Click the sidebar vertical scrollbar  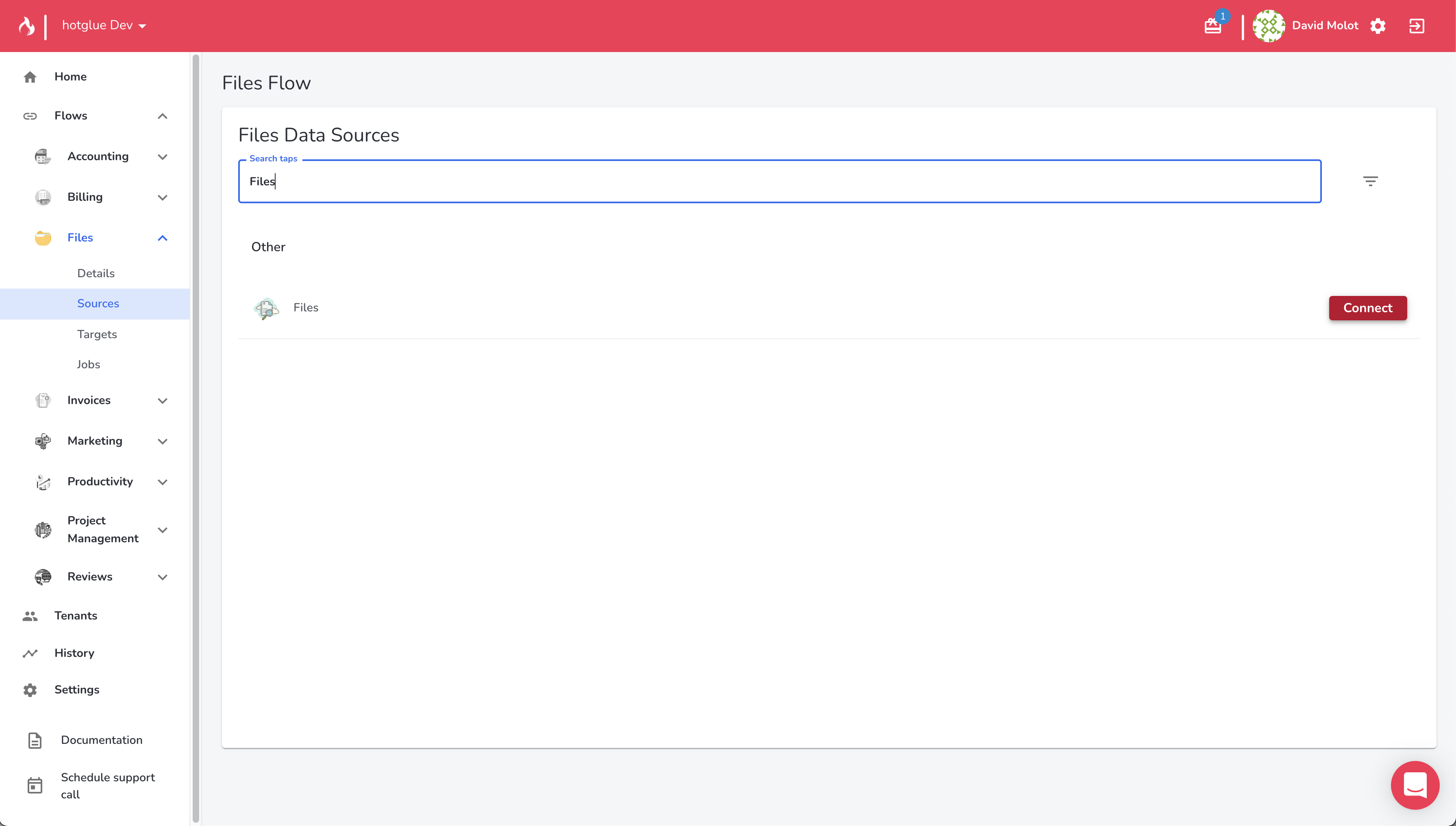coord(196,437)
